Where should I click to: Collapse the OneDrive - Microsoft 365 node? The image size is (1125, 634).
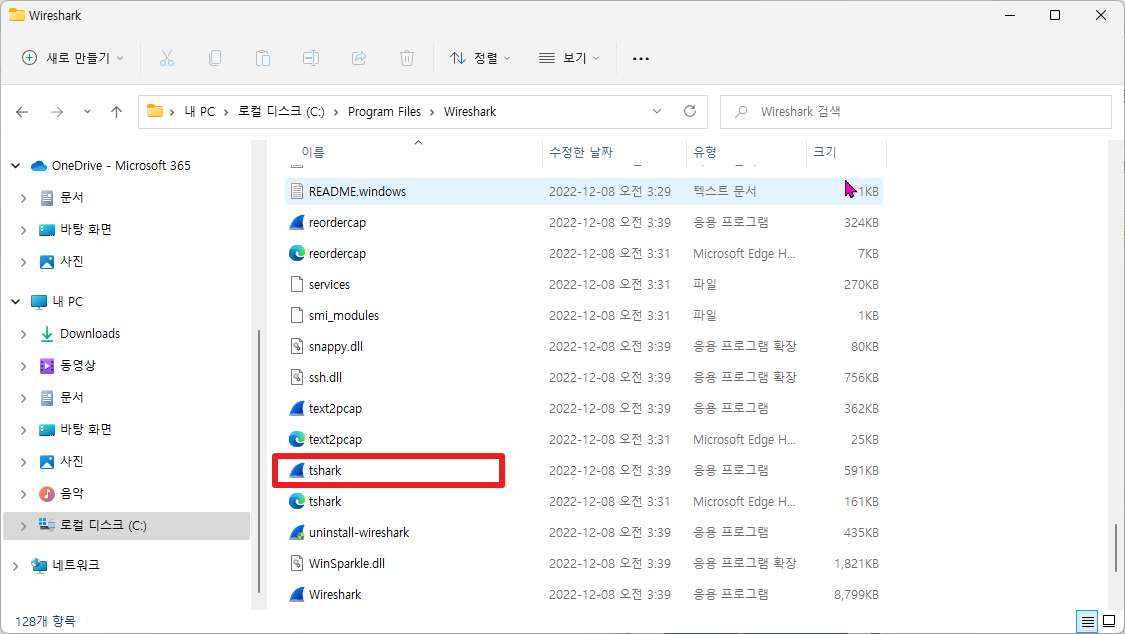tap(15, 166)
